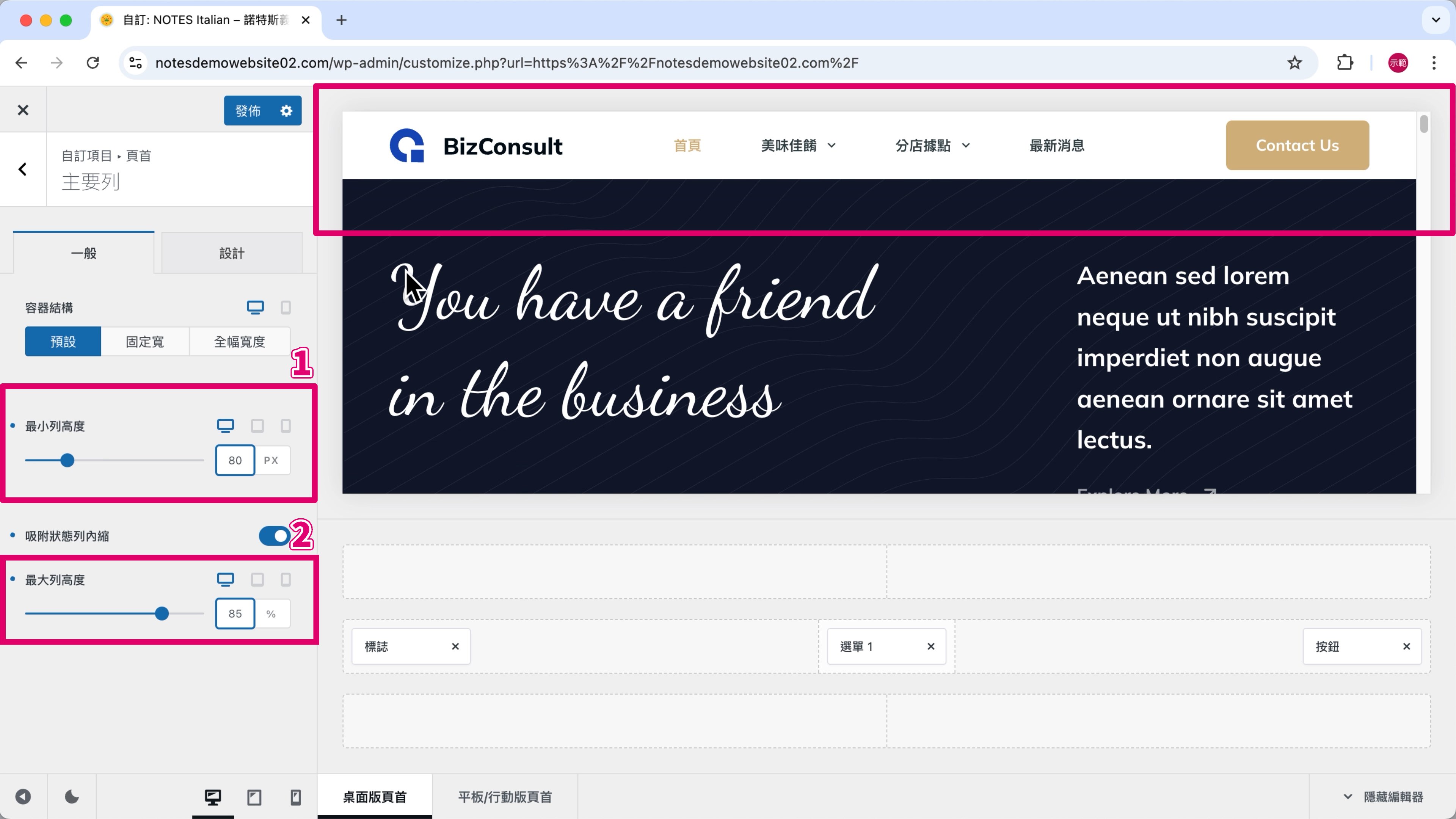Image resolution: width=1456 pixels, height=819 pixels.
Task: Toggle dark mode moon icon
Action: (72, 797)
